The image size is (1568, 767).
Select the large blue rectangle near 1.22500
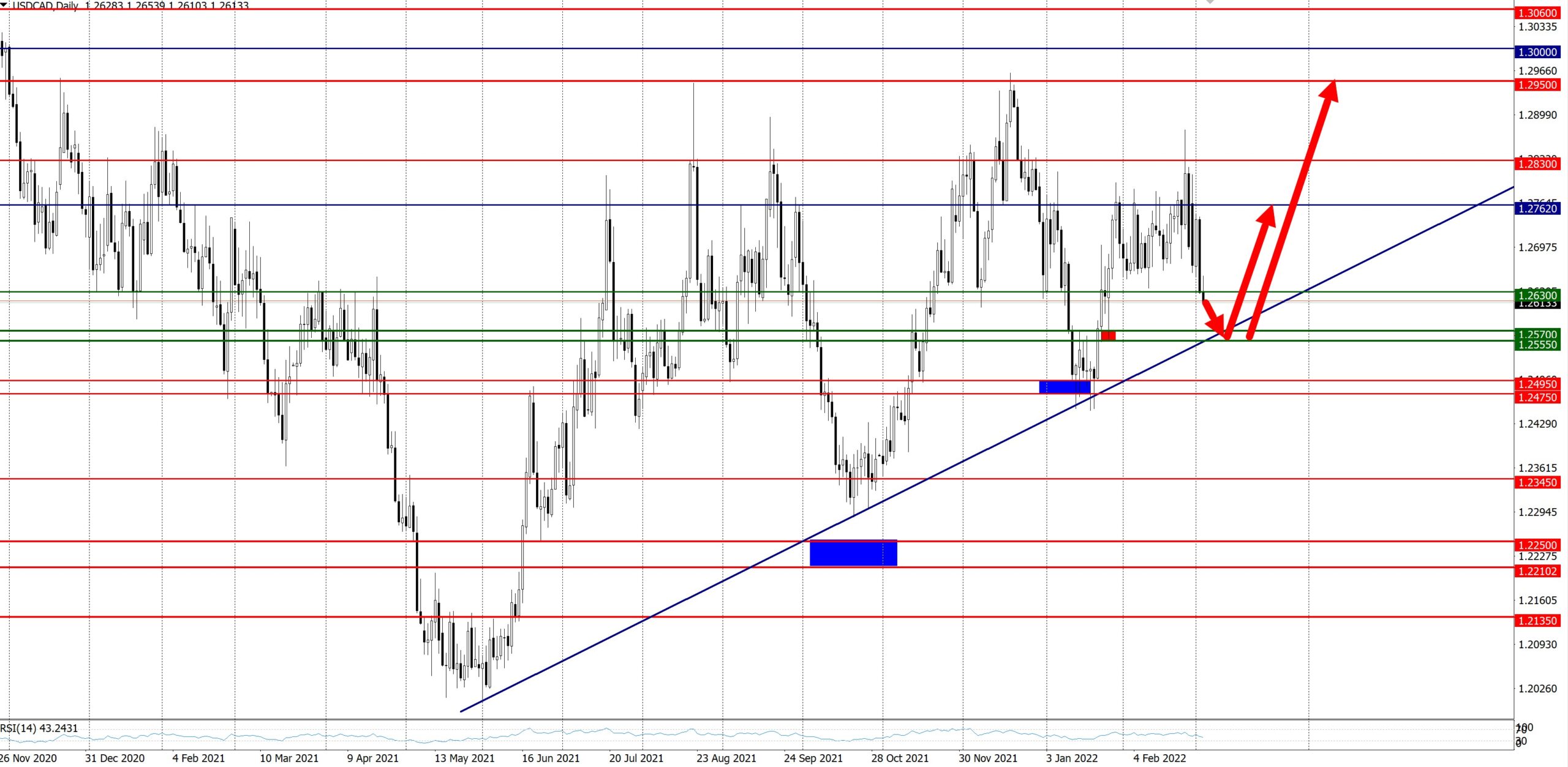pyautogui.click(x=853, y=553)
